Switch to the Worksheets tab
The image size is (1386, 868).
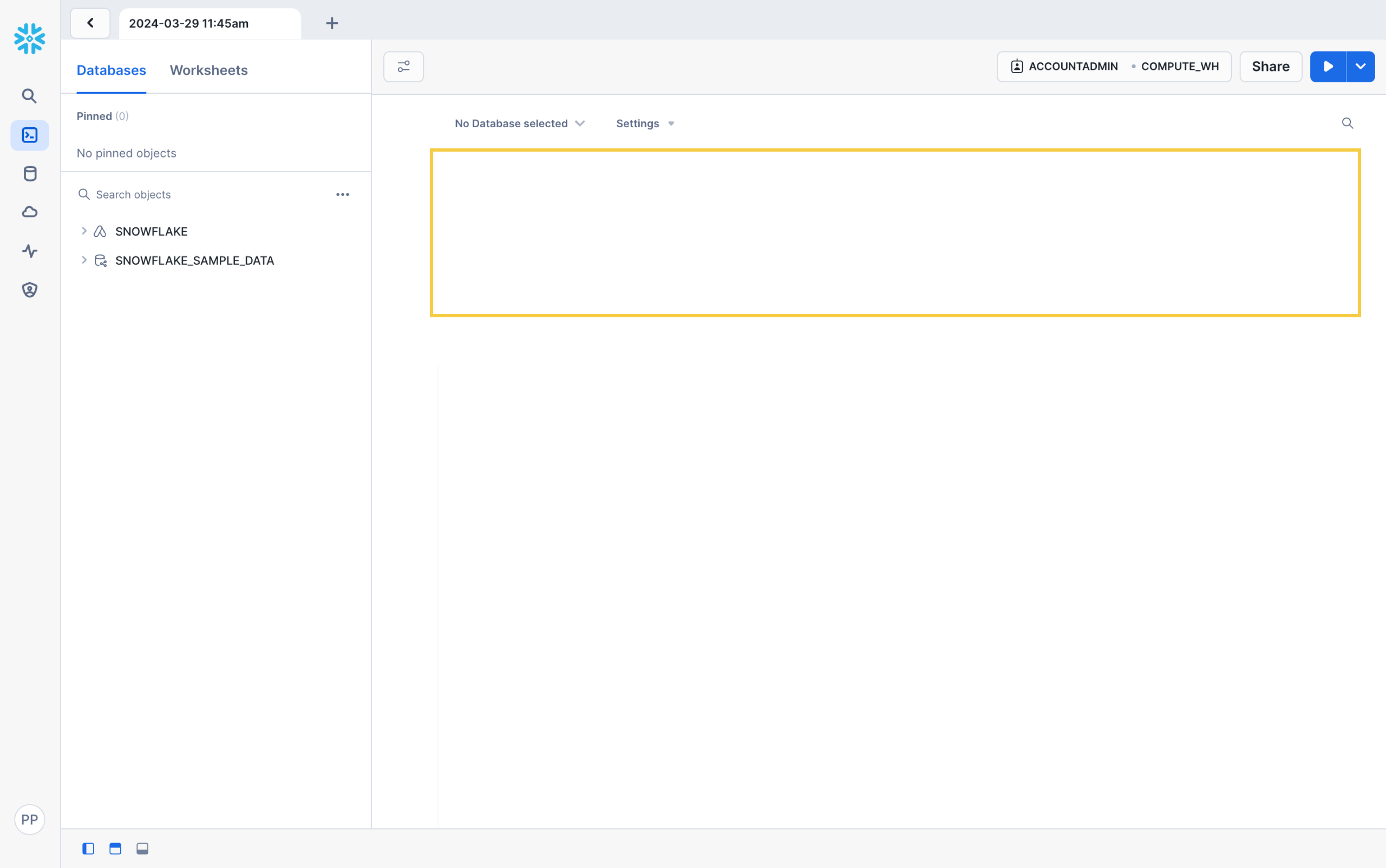click(208, 70)
